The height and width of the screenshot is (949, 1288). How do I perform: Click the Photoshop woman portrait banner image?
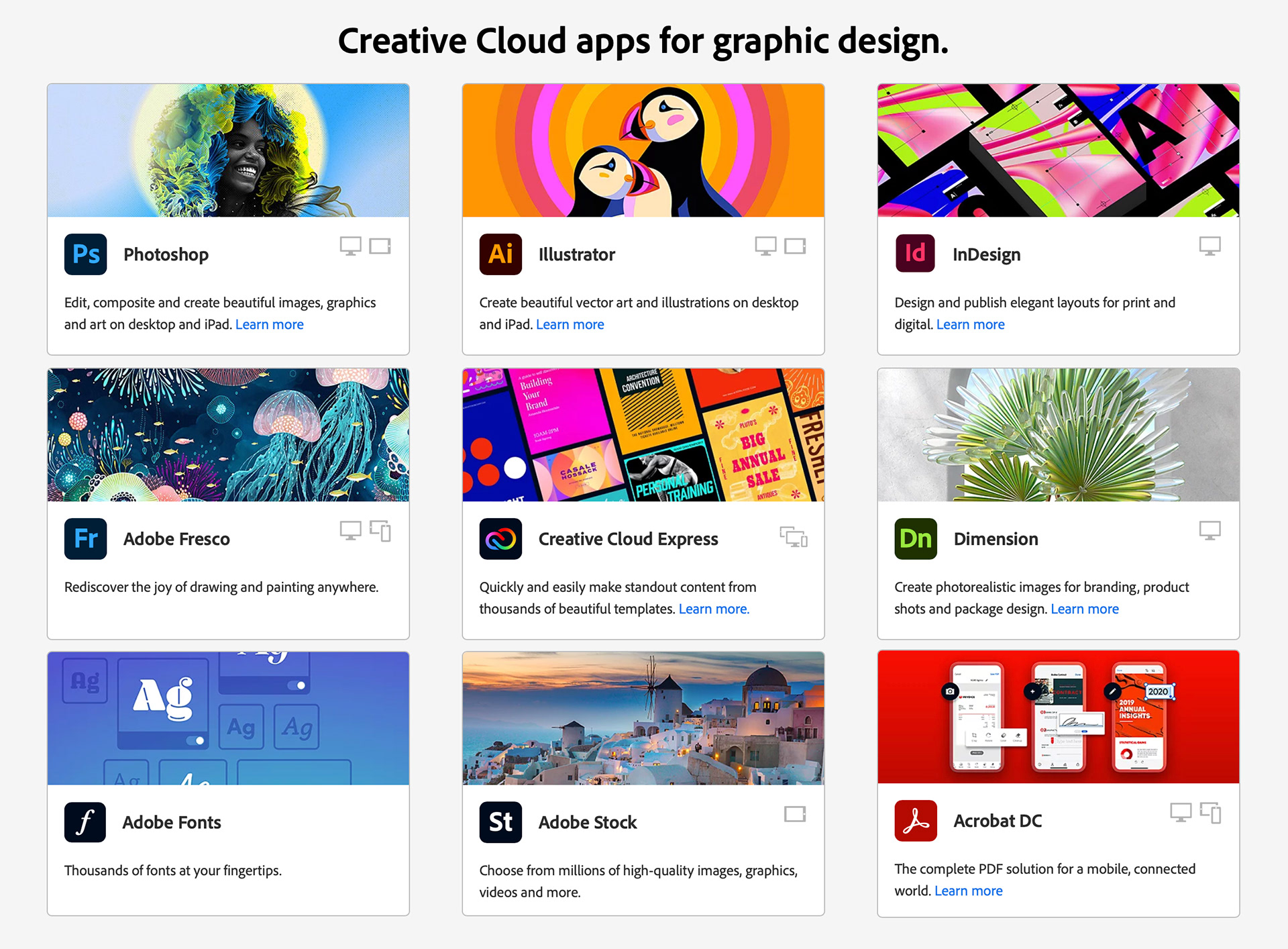click(228, 150)
